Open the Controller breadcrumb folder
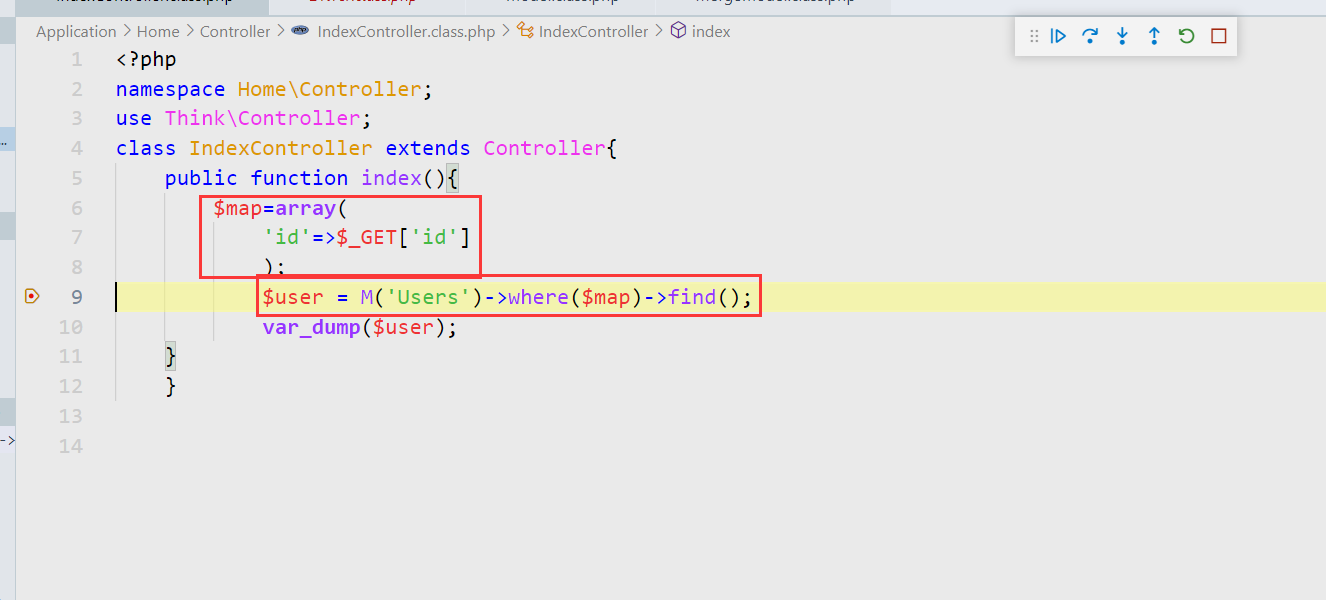Image resolution: width=1326 pixels, height=600 pixels. [x=235, y=31]
